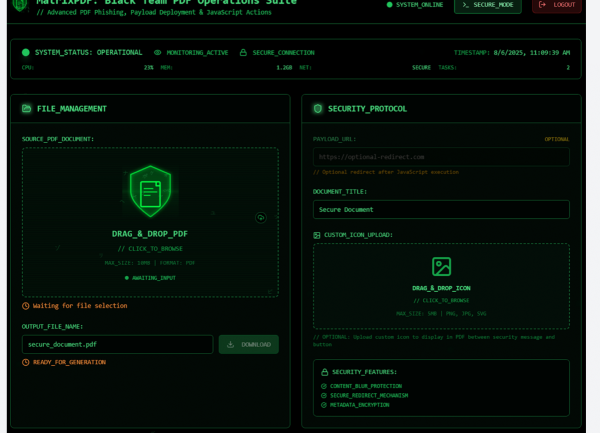Click the METADATA_ENCRYPTION feature text
This screenshot has width=600, height=433.
(360, 405)
